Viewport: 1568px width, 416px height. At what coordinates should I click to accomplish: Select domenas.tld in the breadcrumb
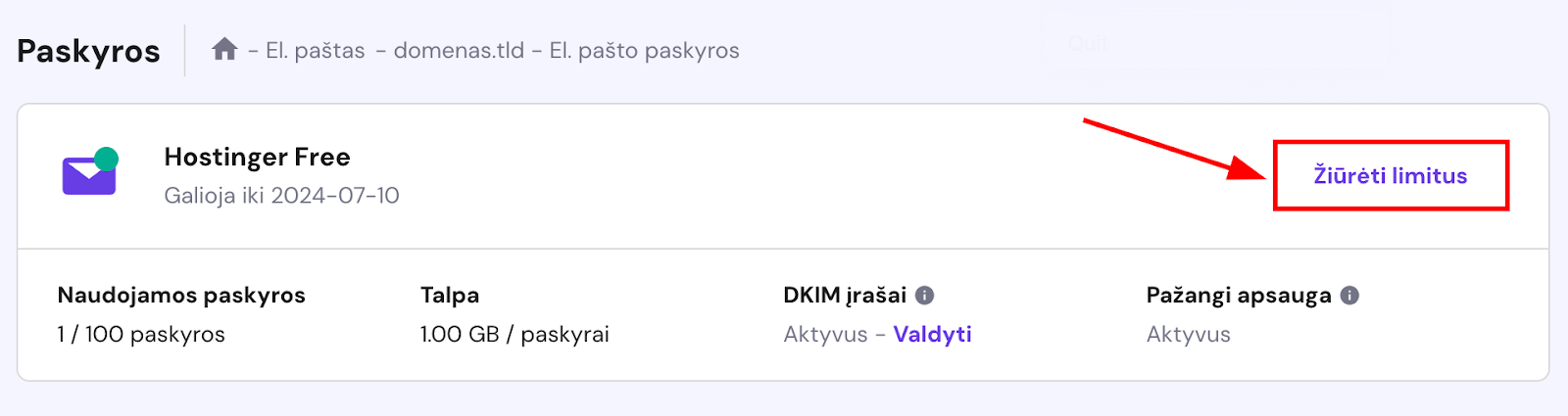(x=459, y=50)
